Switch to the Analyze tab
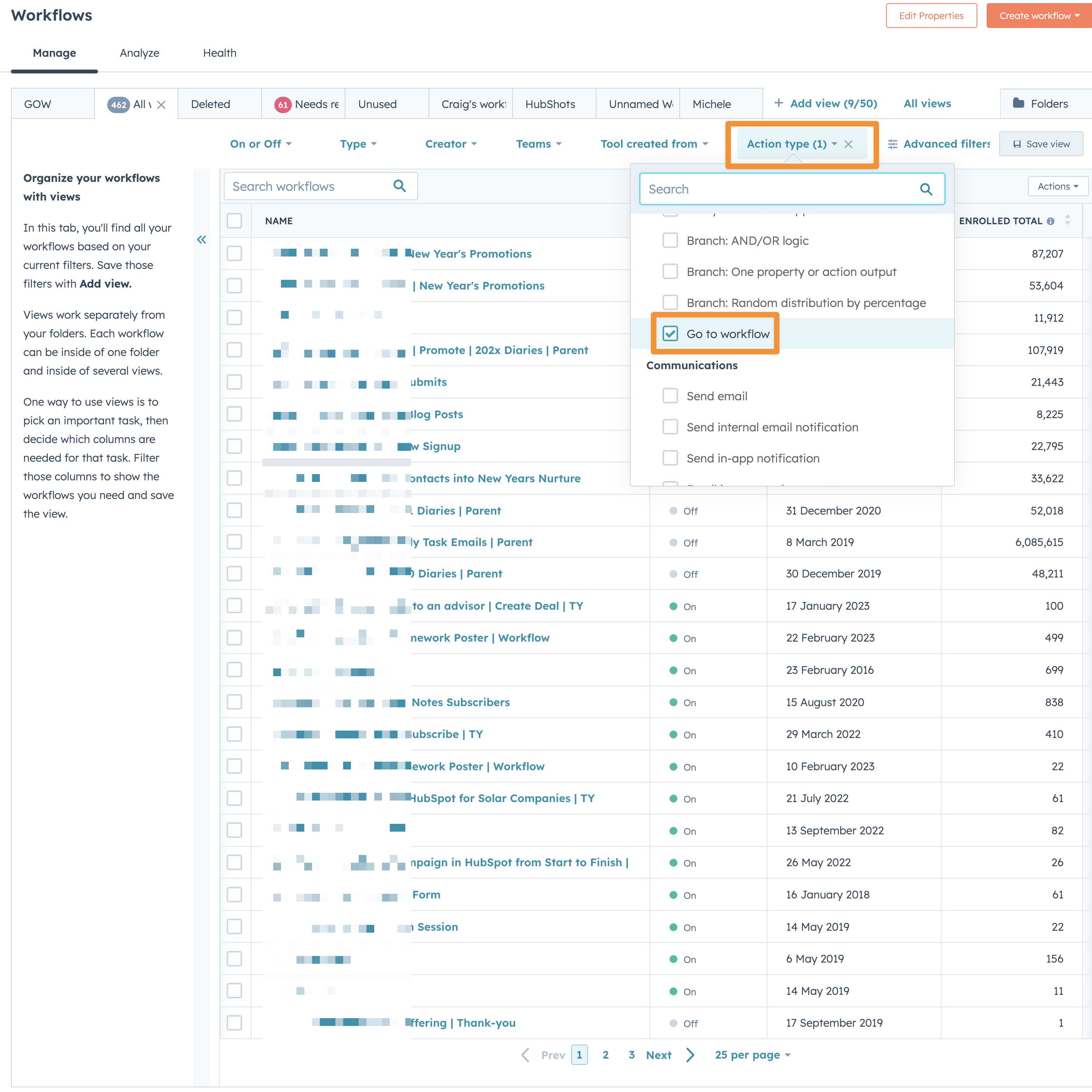1092x1092 pixels. click(x=139, y=53)
